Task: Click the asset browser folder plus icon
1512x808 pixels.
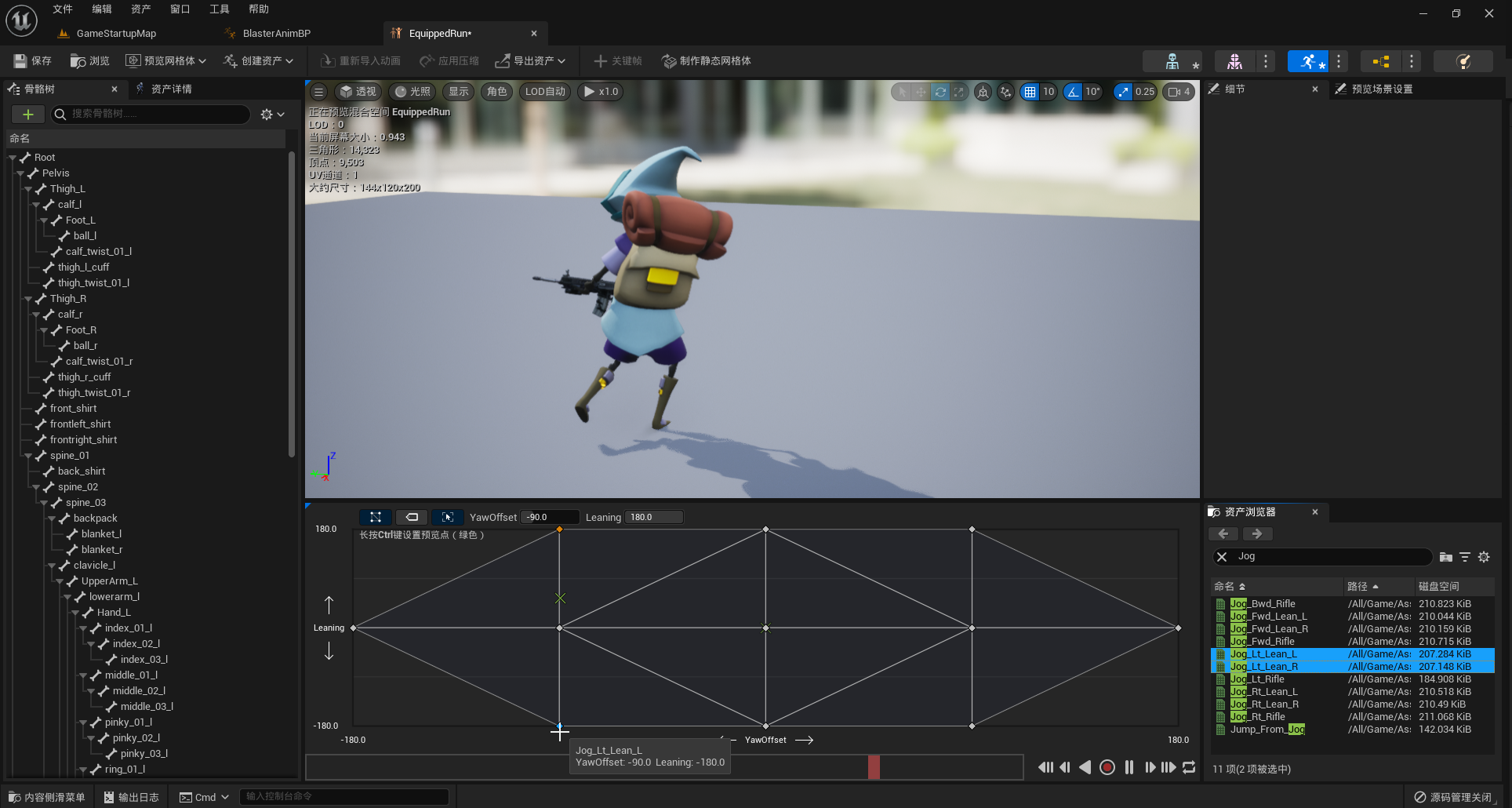Action: pyautogui.click(x=1446, y=557)
